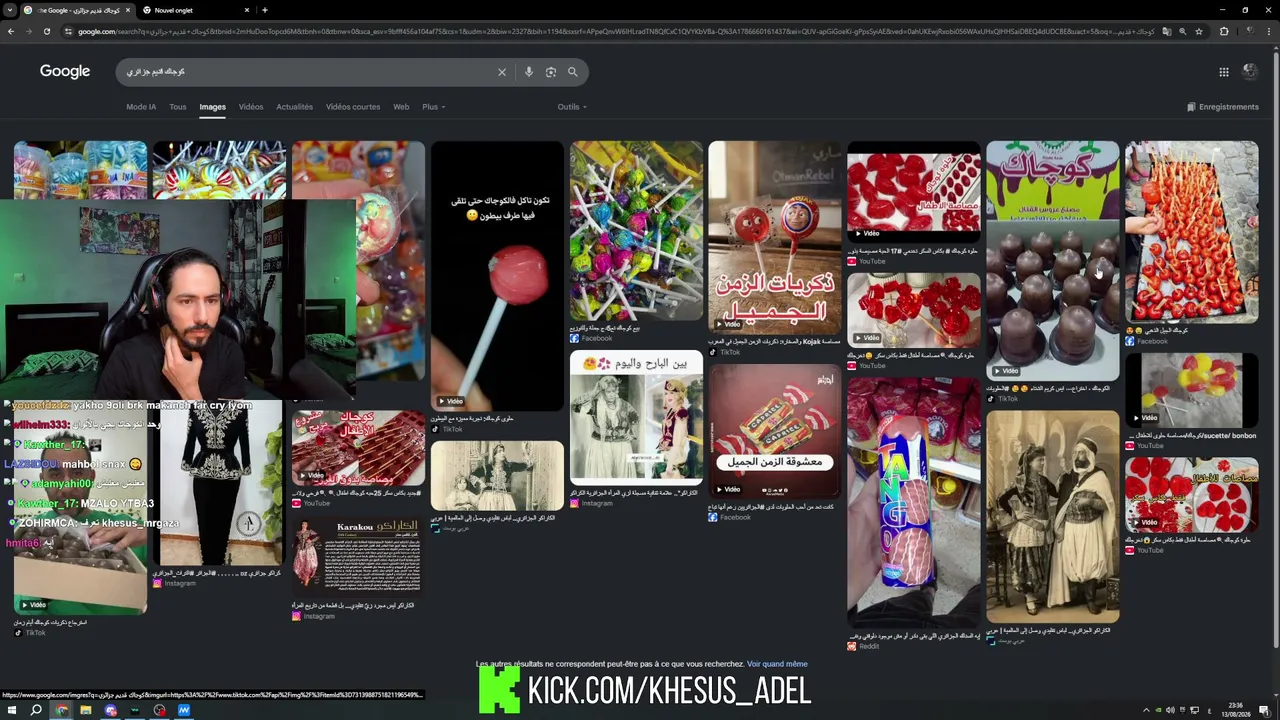Select the Mode IA search tab
The width and height of the screenshot is (1280, 720).
(141, 107)
